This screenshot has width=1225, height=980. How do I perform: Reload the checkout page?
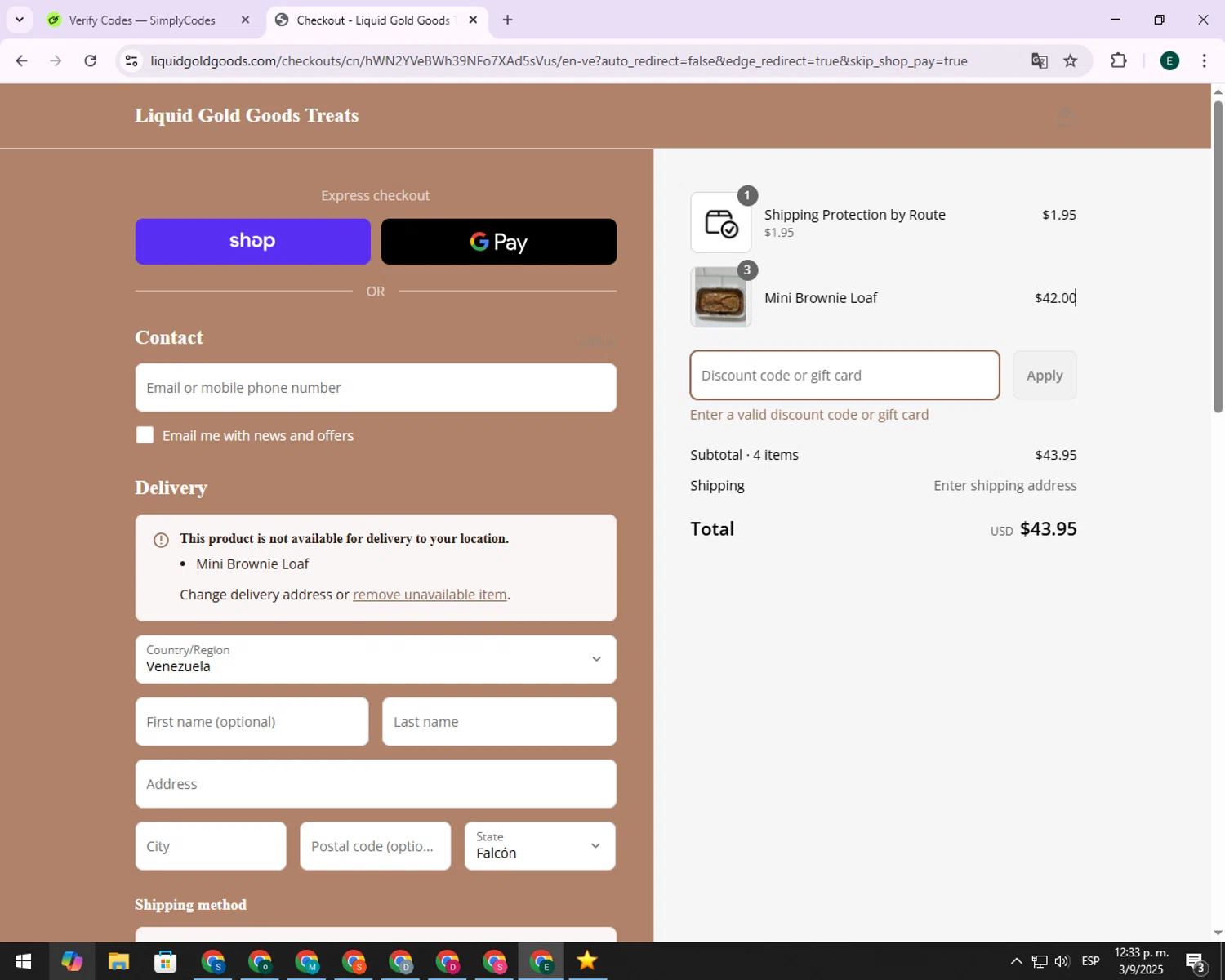[x=91, y=60]
